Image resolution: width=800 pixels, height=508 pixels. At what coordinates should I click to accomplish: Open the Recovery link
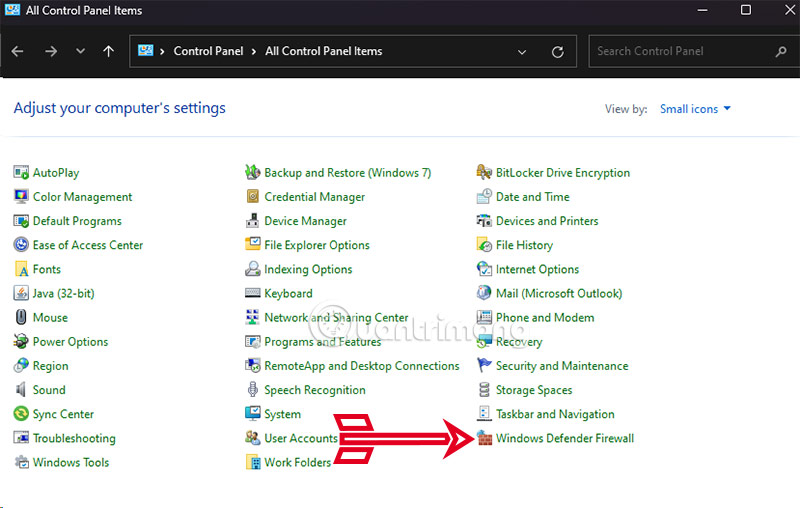(519, 341)
